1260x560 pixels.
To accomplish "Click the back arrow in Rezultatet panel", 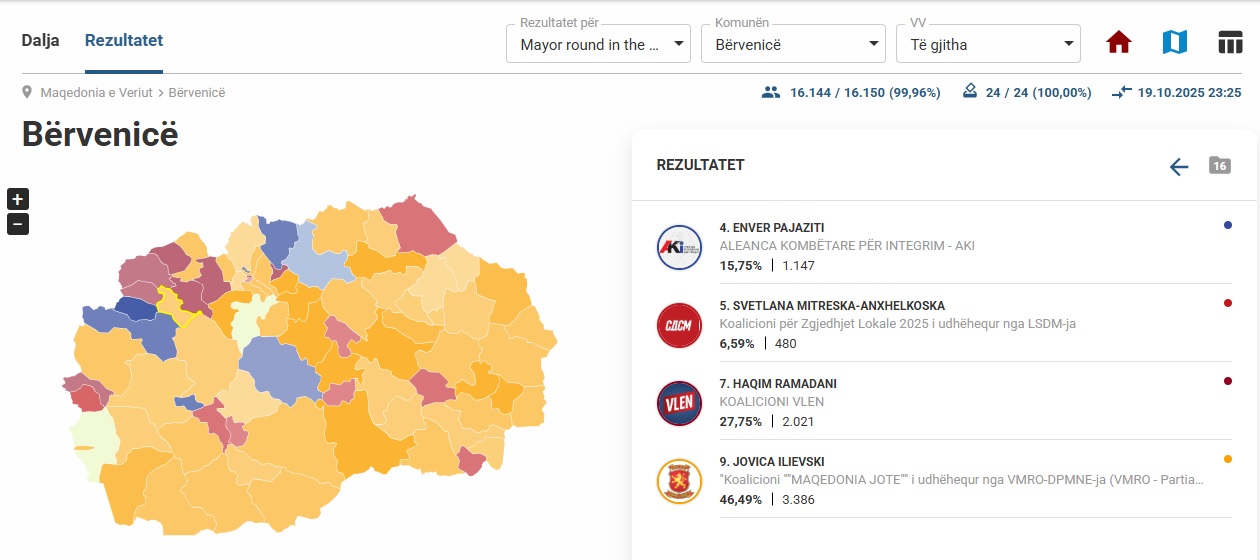I will pos(1179,167).
